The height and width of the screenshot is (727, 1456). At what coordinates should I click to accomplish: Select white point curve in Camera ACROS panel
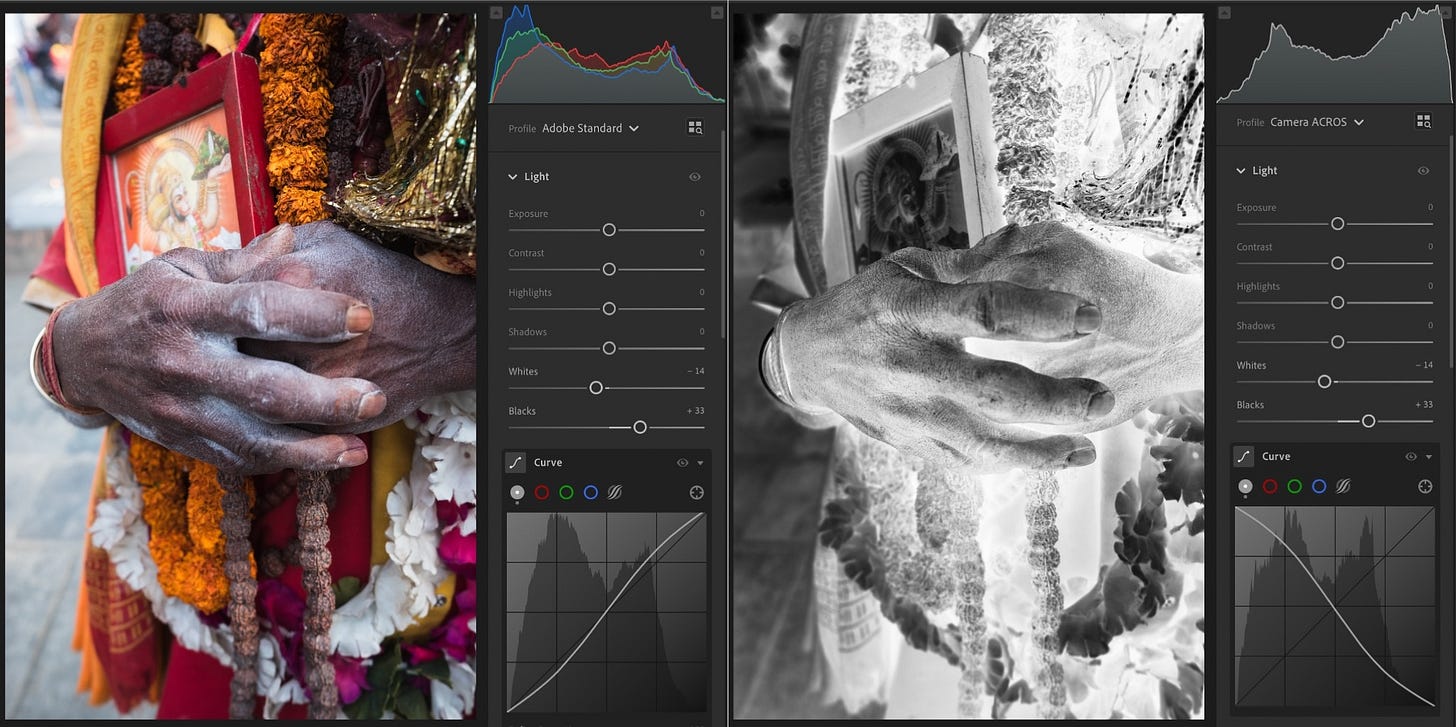(x=1245, y=486)
